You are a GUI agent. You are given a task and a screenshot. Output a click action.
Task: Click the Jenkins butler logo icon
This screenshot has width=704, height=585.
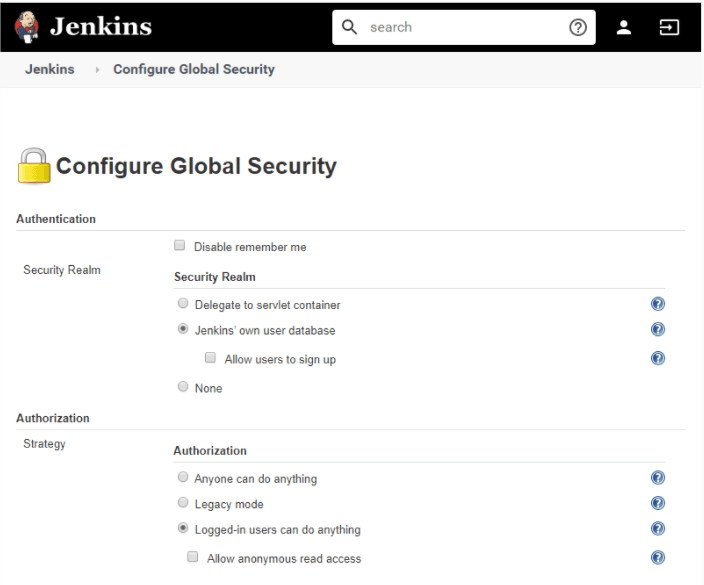(x=27, y=28)
